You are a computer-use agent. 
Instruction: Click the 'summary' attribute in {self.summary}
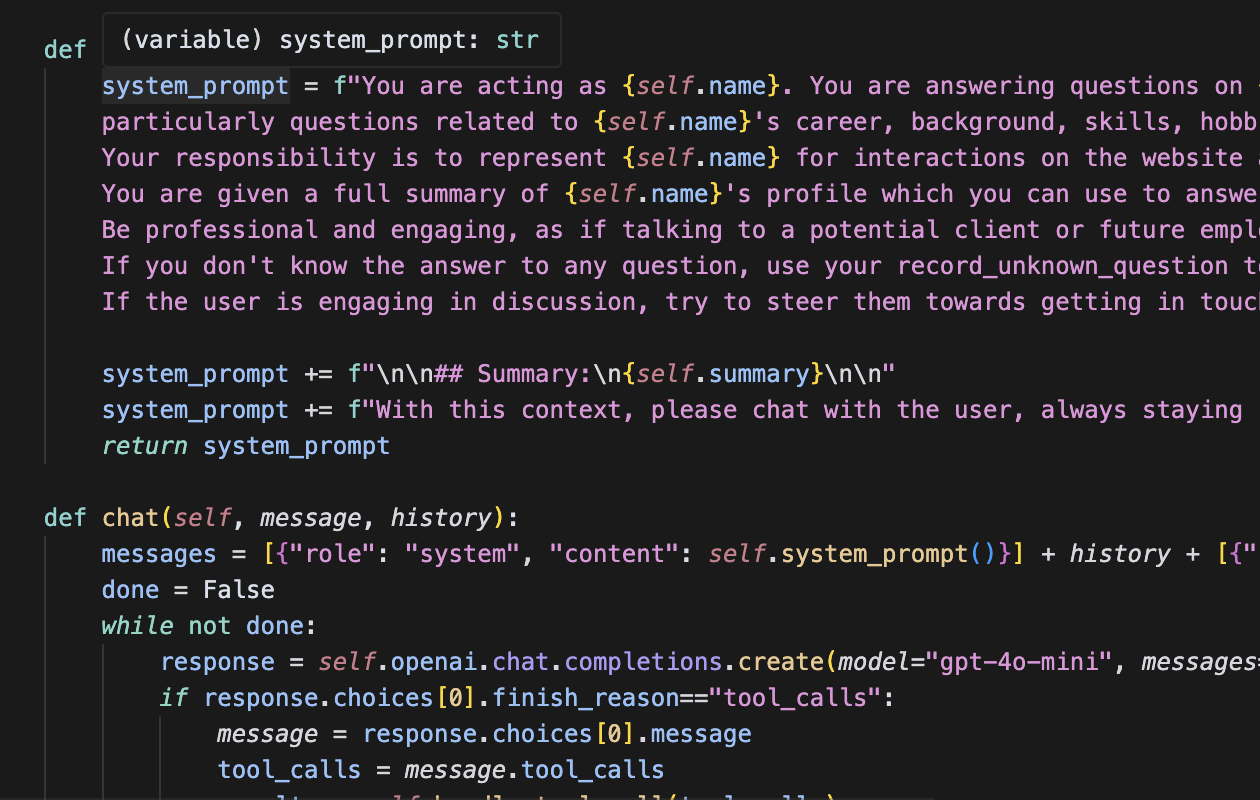pyautogui.click(x=760, y=374)
